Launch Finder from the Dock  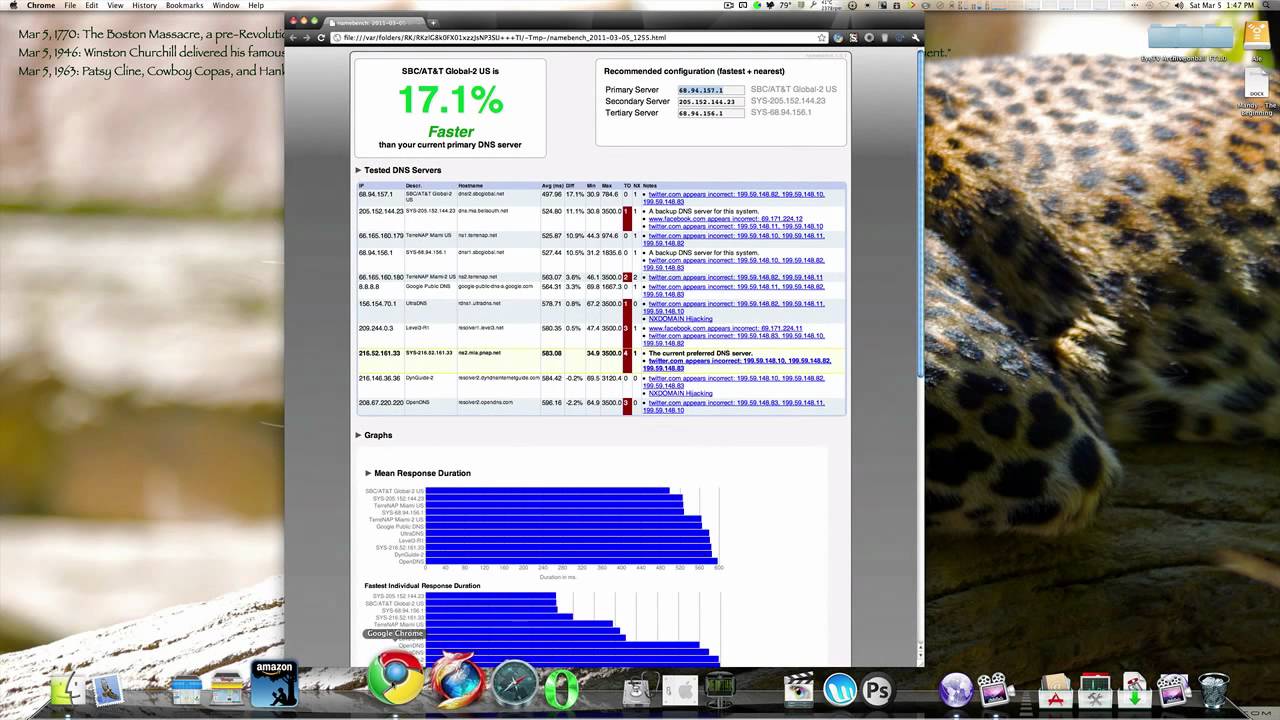pyautogui.click(x=67, y=689)
